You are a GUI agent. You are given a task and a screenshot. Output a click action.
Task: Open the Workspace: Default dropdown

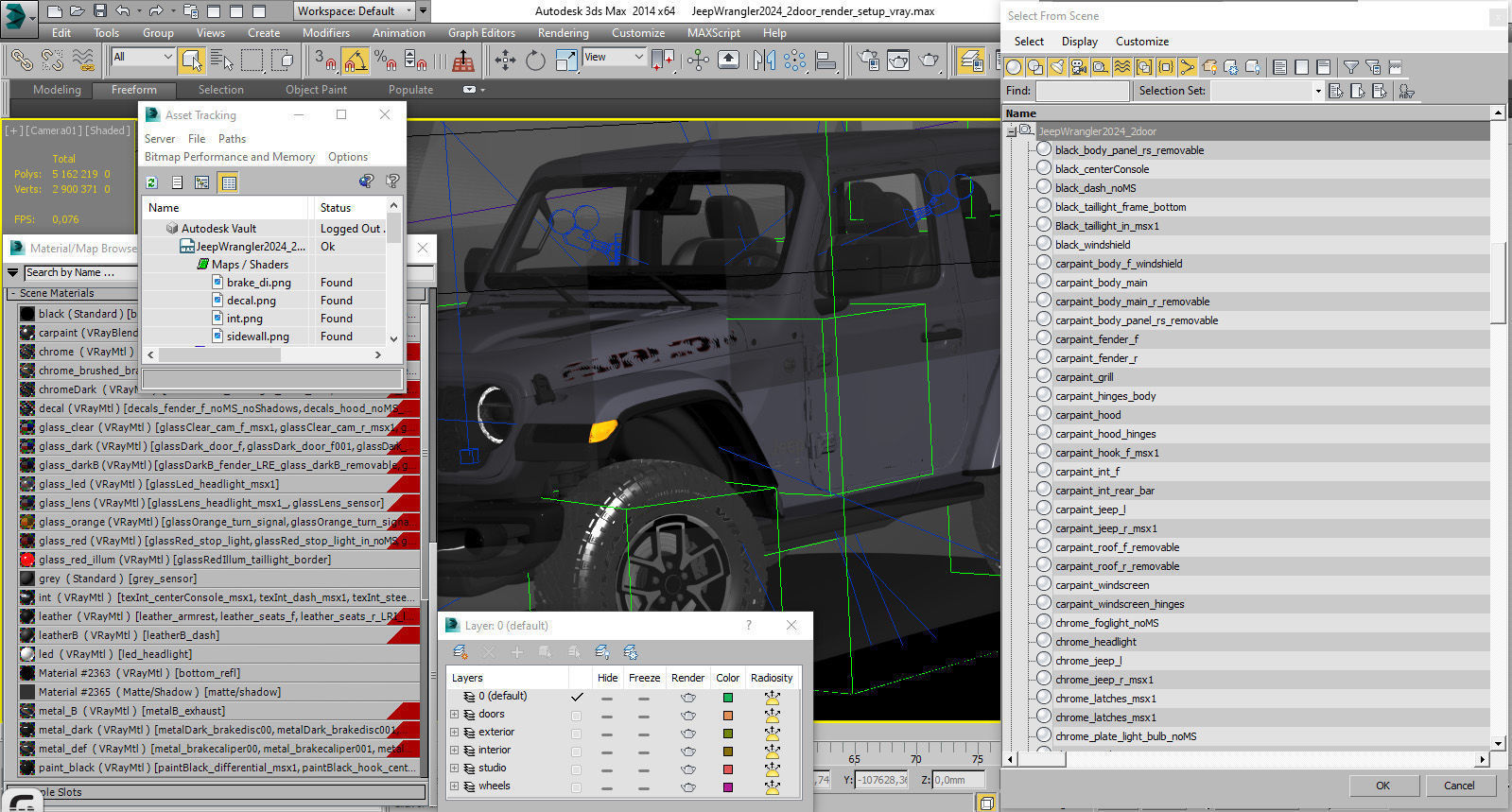[354, 11]
